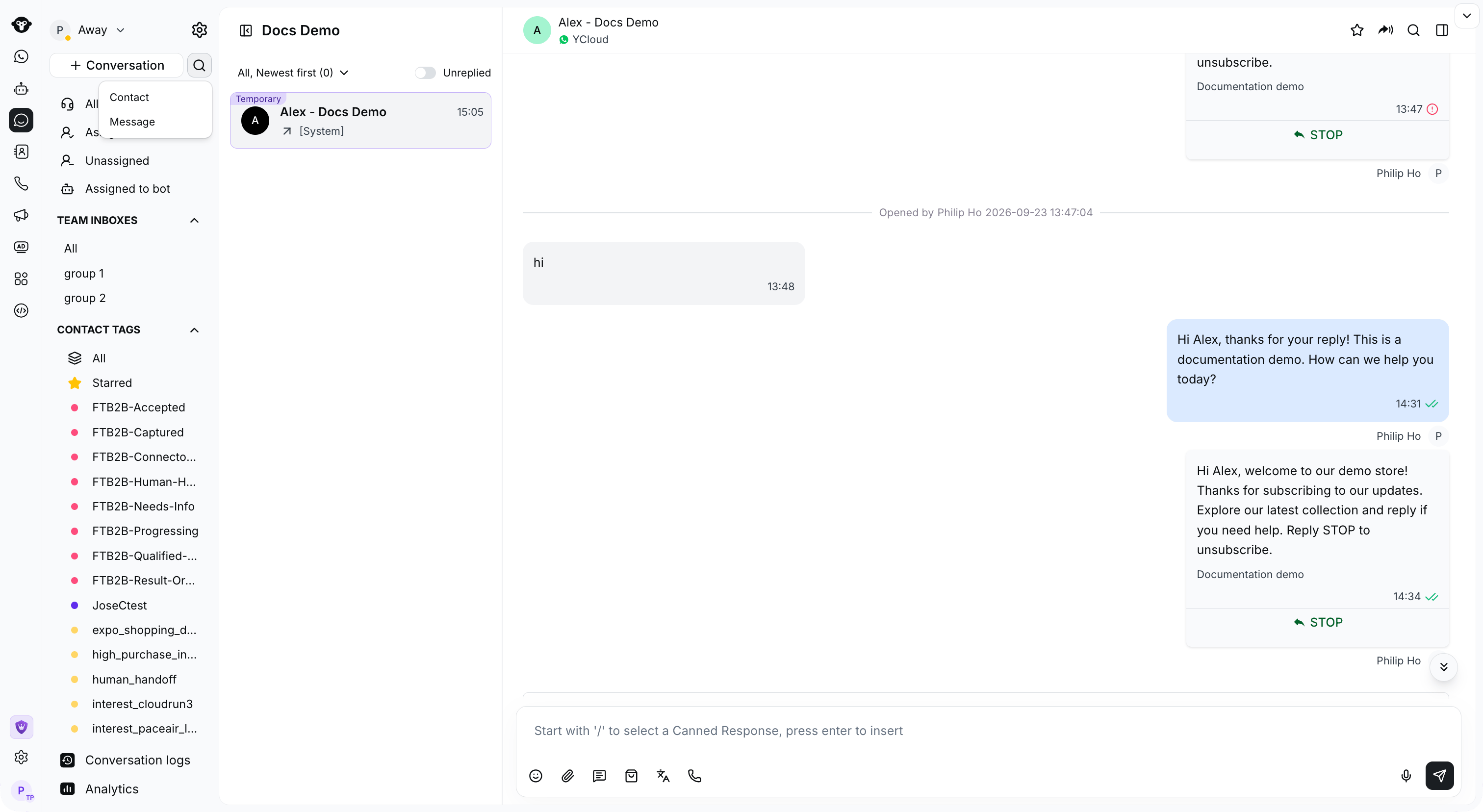Screen dimensions: 1483x812
Task: Collapse the CONTACT TAGS section
Action: click(195, 330)
